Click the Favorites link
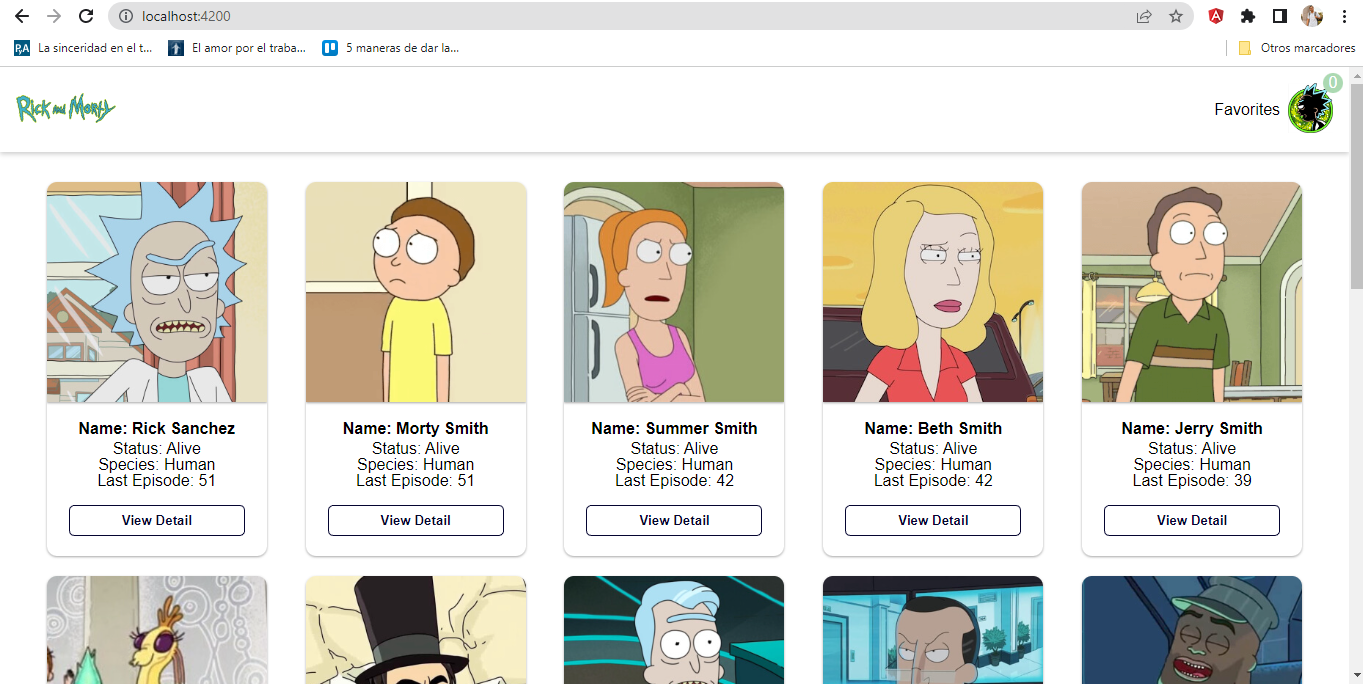Screen dimensions: 1363x684 pos(1246,109)
